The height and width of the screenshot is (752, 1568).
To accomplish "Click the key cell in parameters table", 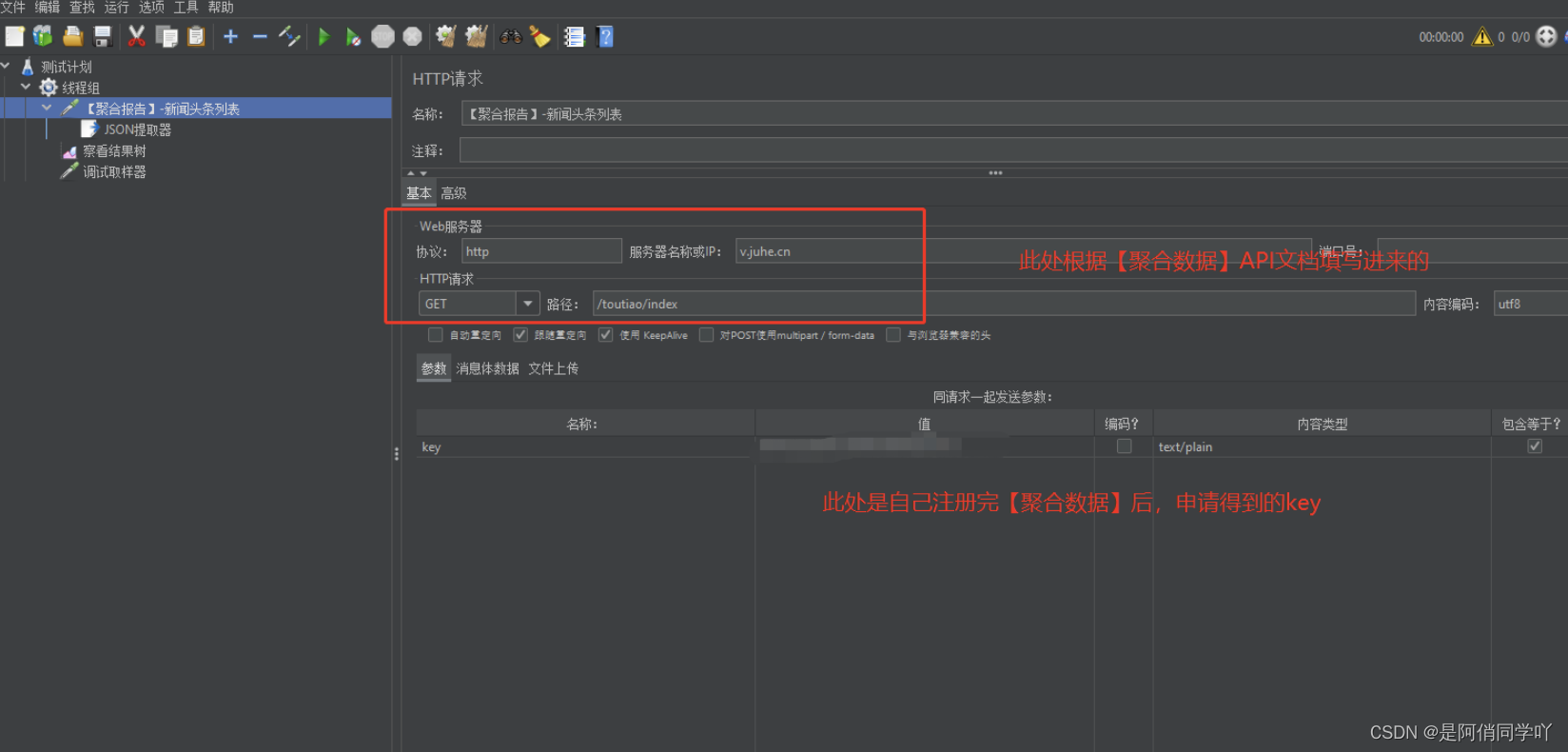I will (x=585, y=447).
